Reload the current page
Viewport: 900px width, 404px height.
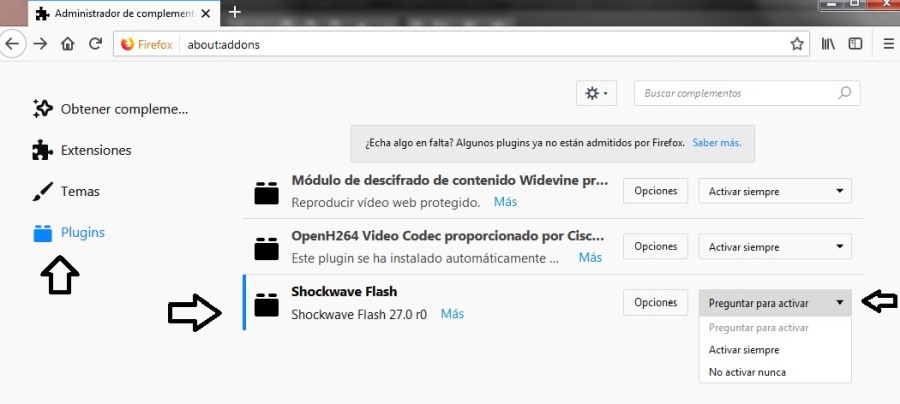click(95, 44)
